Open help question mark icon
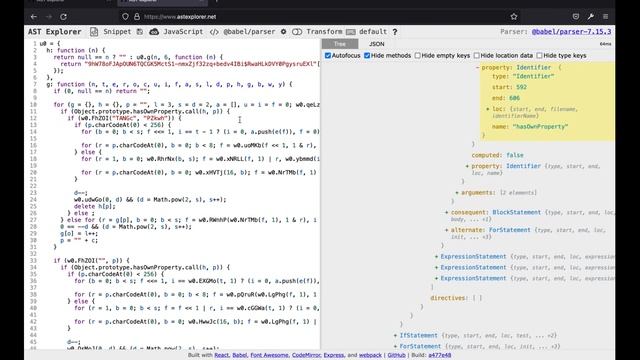Screen dimensions: 640x360 pyautogui.click(x=395, y=31)
